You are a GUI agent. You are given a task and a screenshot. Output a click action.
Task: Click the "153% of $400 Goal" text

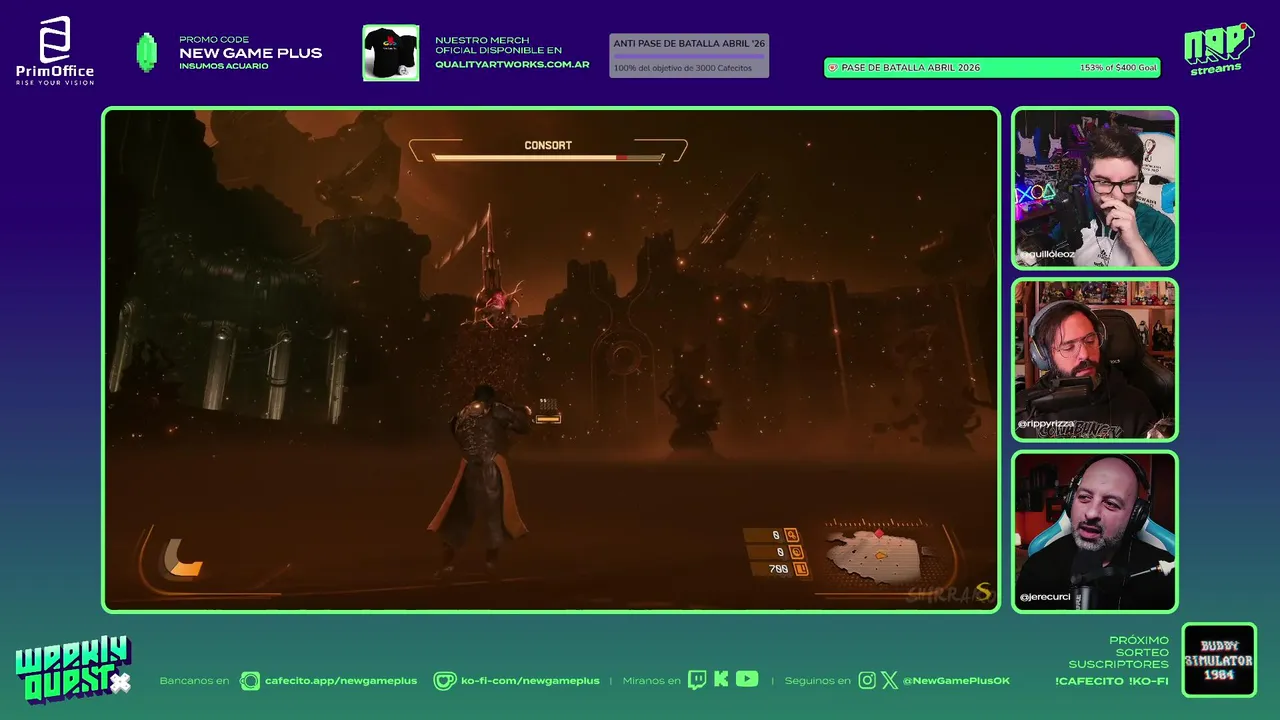[1118, 68]
